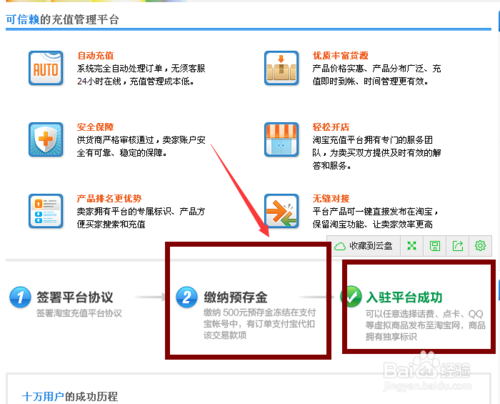The height and width of the screenshot is (404, 500).
Task: Click 签署淘宝充值平台协议 subtitle text
Action: point(79,313)
